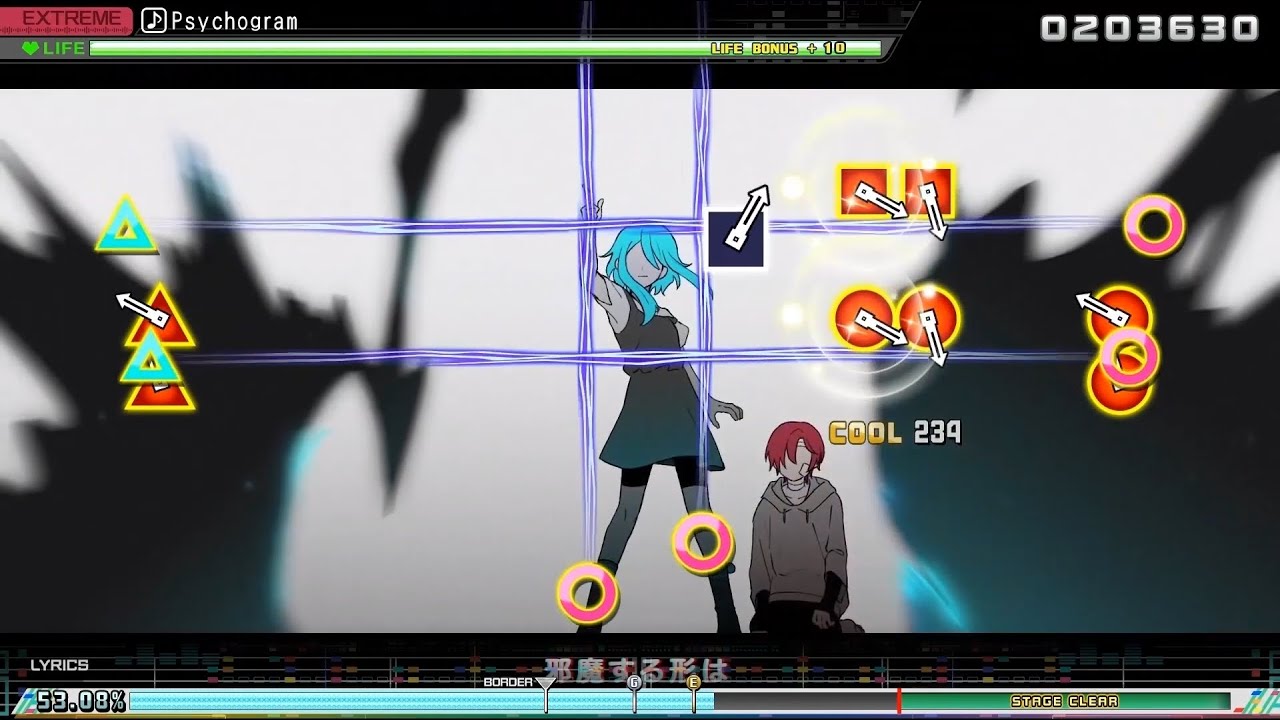Click the Psychogram song title
Image resolution: width=1280 pixels, height=720 pixels.
(234, 21)
